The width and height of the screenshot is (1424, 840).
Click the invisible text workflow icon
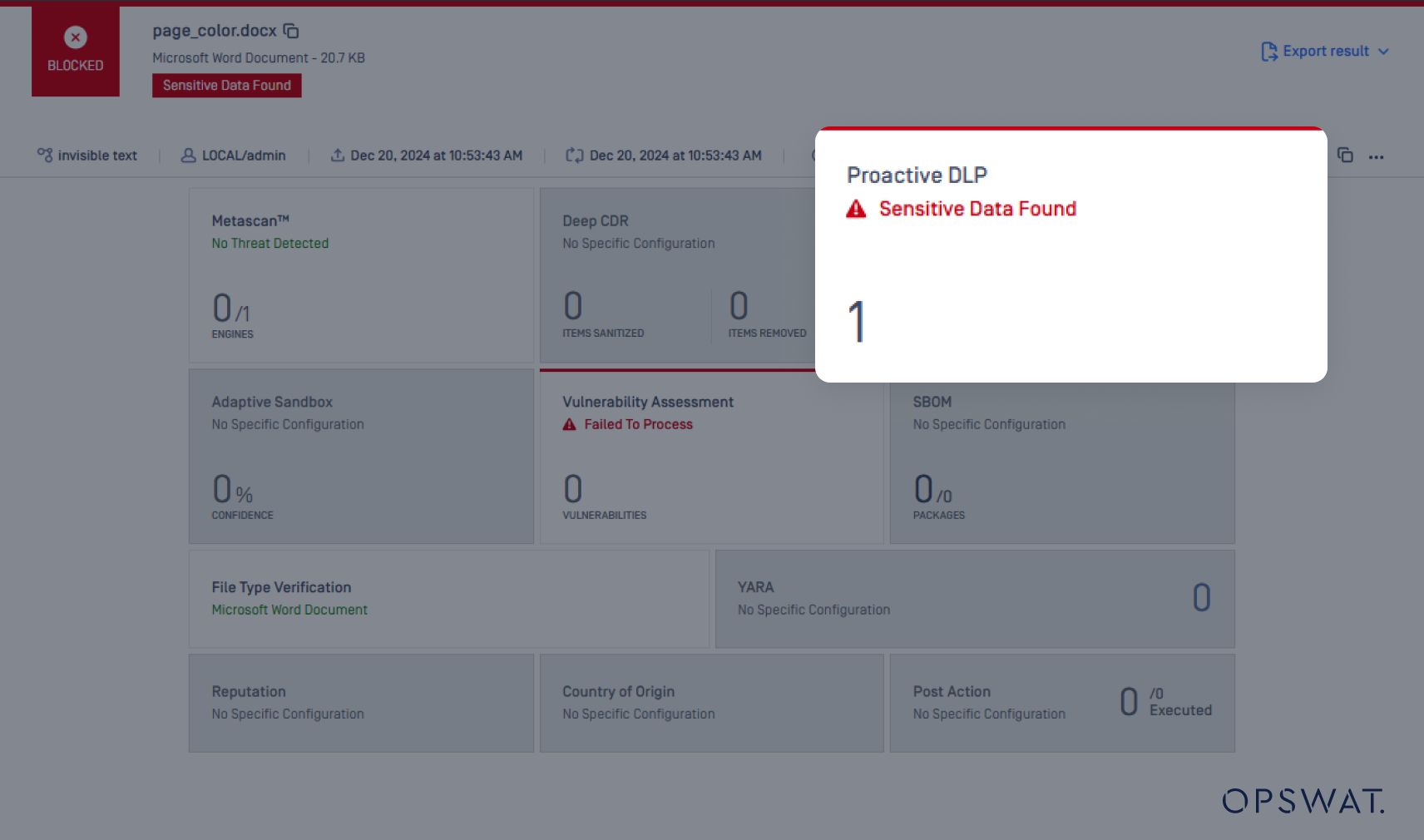pos(45,156)
